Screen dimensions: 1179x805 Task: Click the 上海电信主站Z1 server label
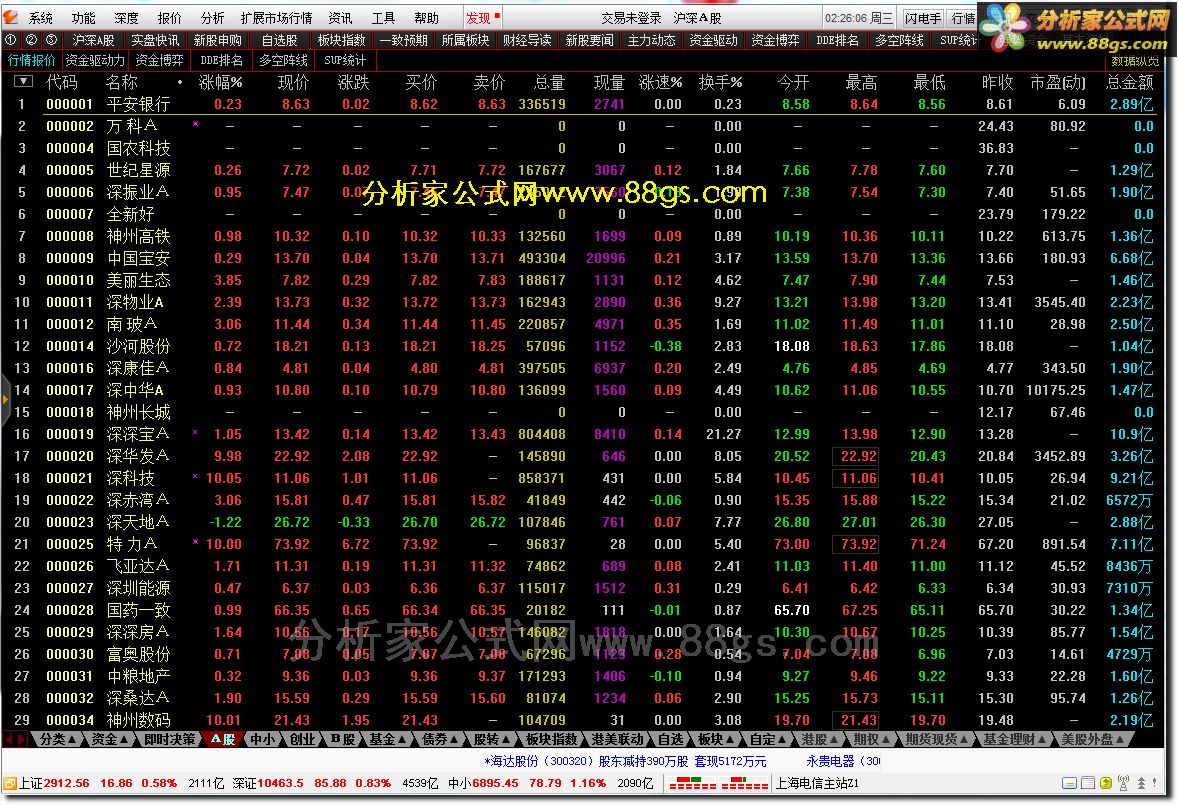817,783
